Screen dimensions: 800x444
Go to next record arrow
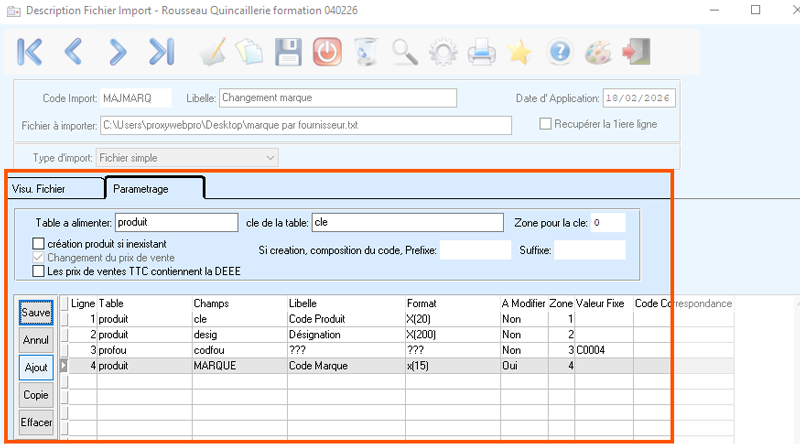117,52
